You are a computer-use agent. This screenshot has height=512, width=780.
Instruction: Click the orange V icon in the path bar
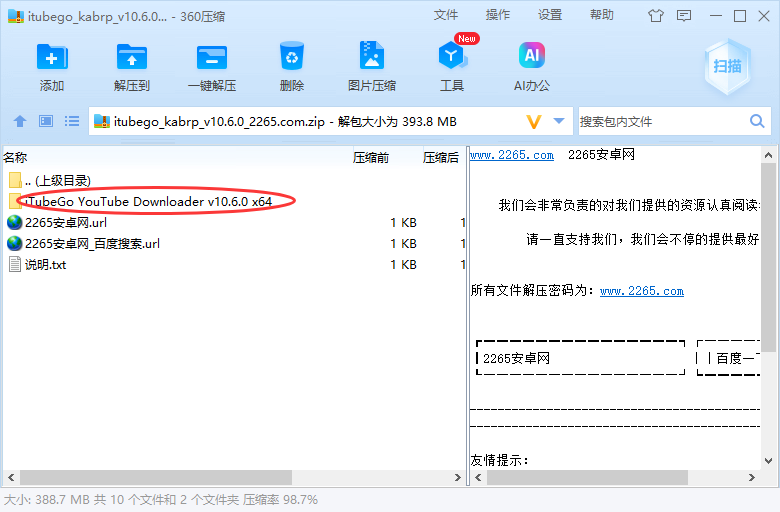534,121
